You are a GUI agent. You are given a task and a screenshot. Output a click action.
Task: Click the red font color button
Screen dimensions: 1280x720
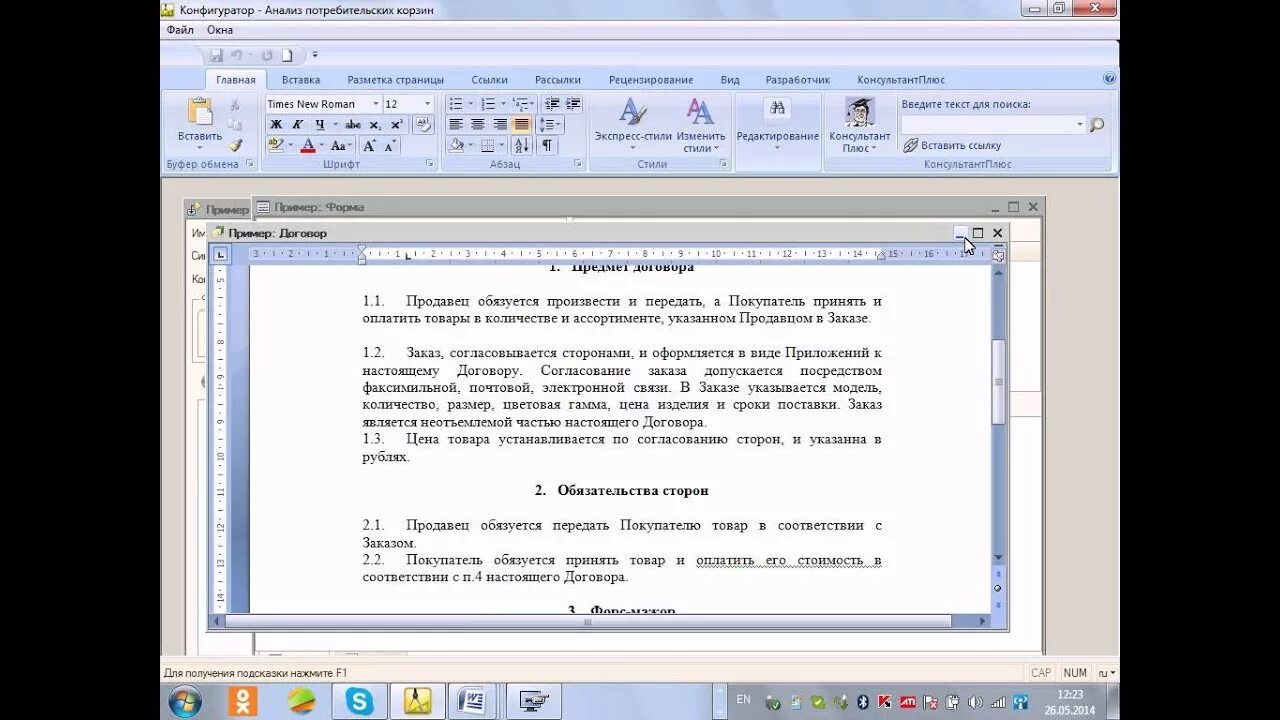[308, 146]
